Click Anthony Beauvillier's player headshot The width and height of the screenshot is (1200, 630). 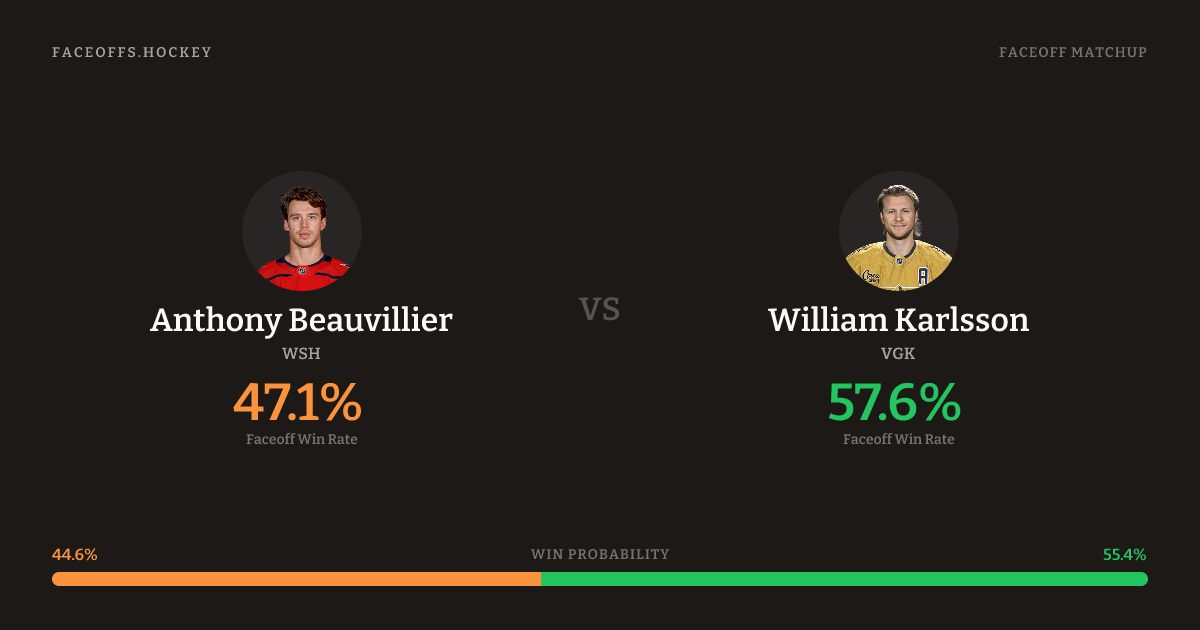[x=301, y=230]
